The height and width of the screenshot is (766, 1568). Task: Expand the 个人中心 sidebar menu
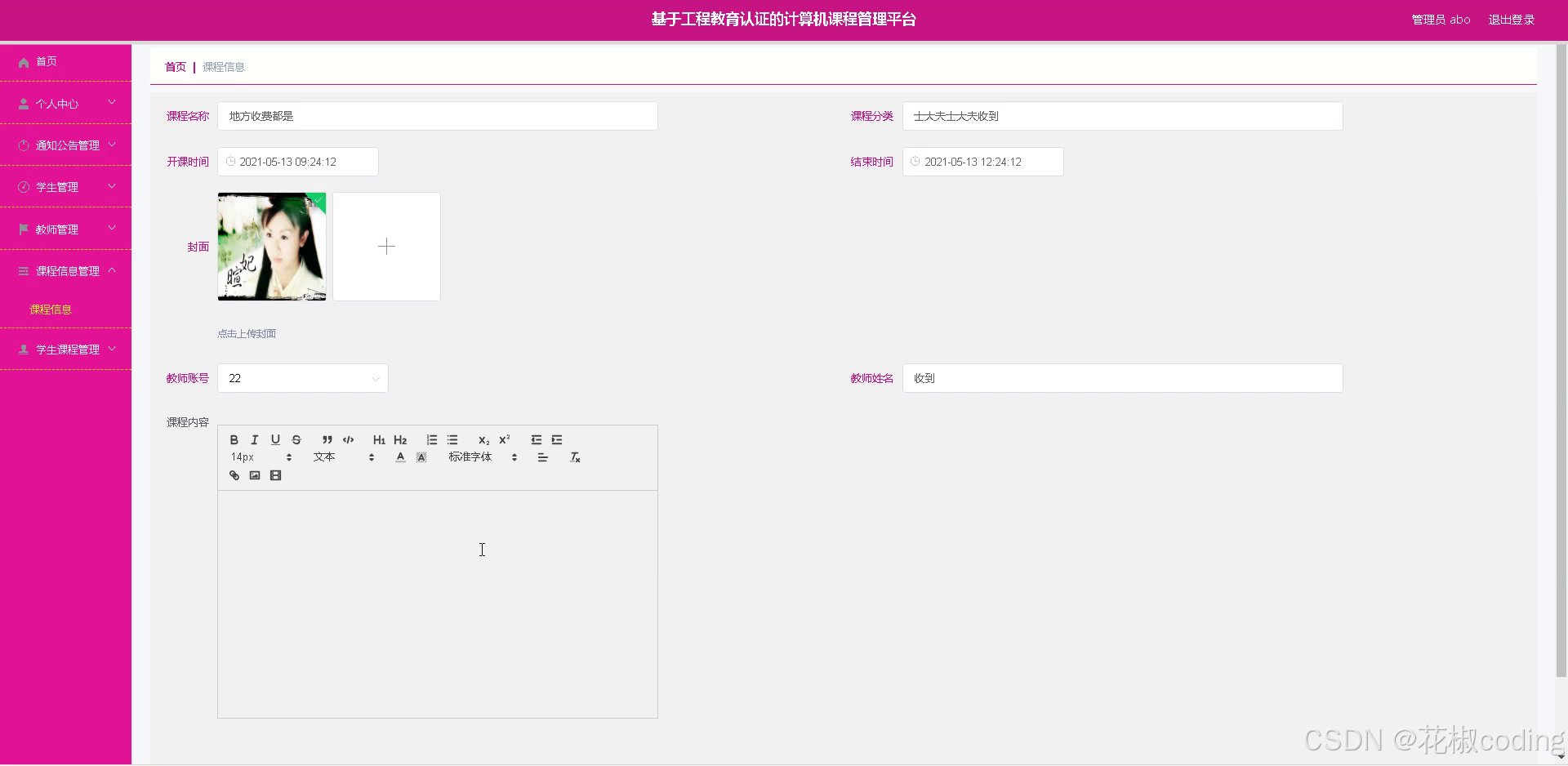click(x=65, y=104)
